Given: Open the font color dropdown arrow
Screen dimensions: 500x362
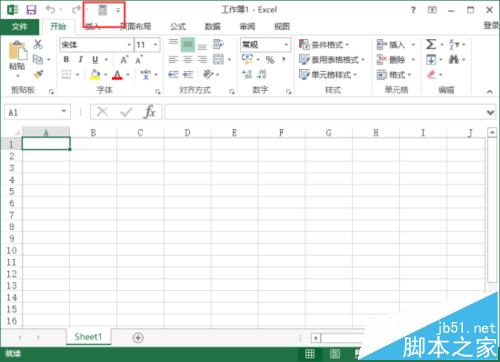Looking at the screenshot, I should (128, 75).
